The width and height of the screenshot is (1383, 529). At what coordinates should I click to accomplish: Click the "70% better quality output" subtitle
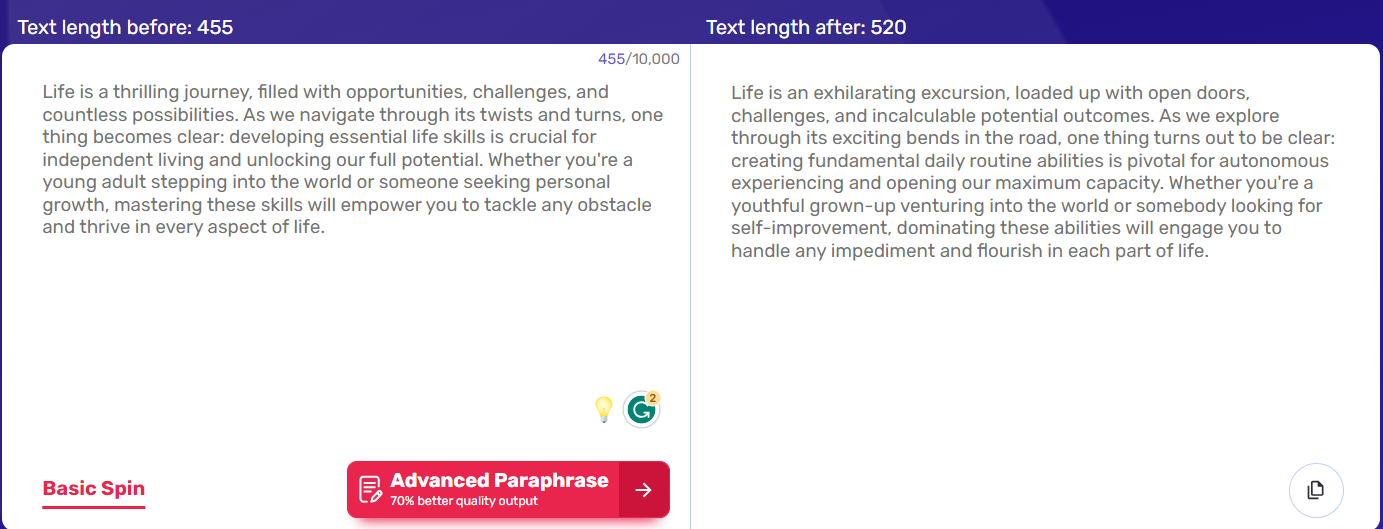[463, 501]
